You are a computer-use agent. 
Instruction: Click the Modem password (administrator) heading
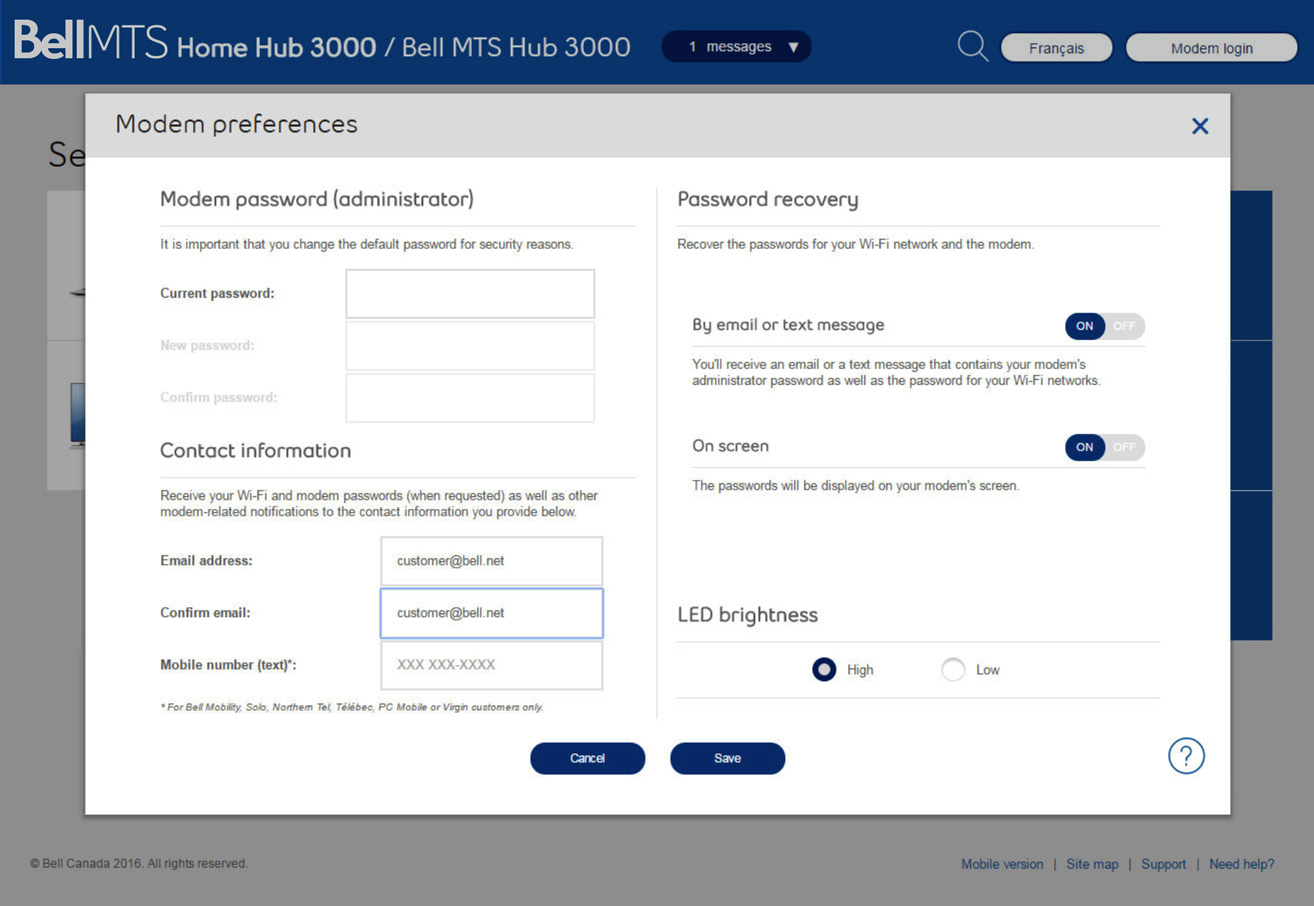tap(317, 199)
